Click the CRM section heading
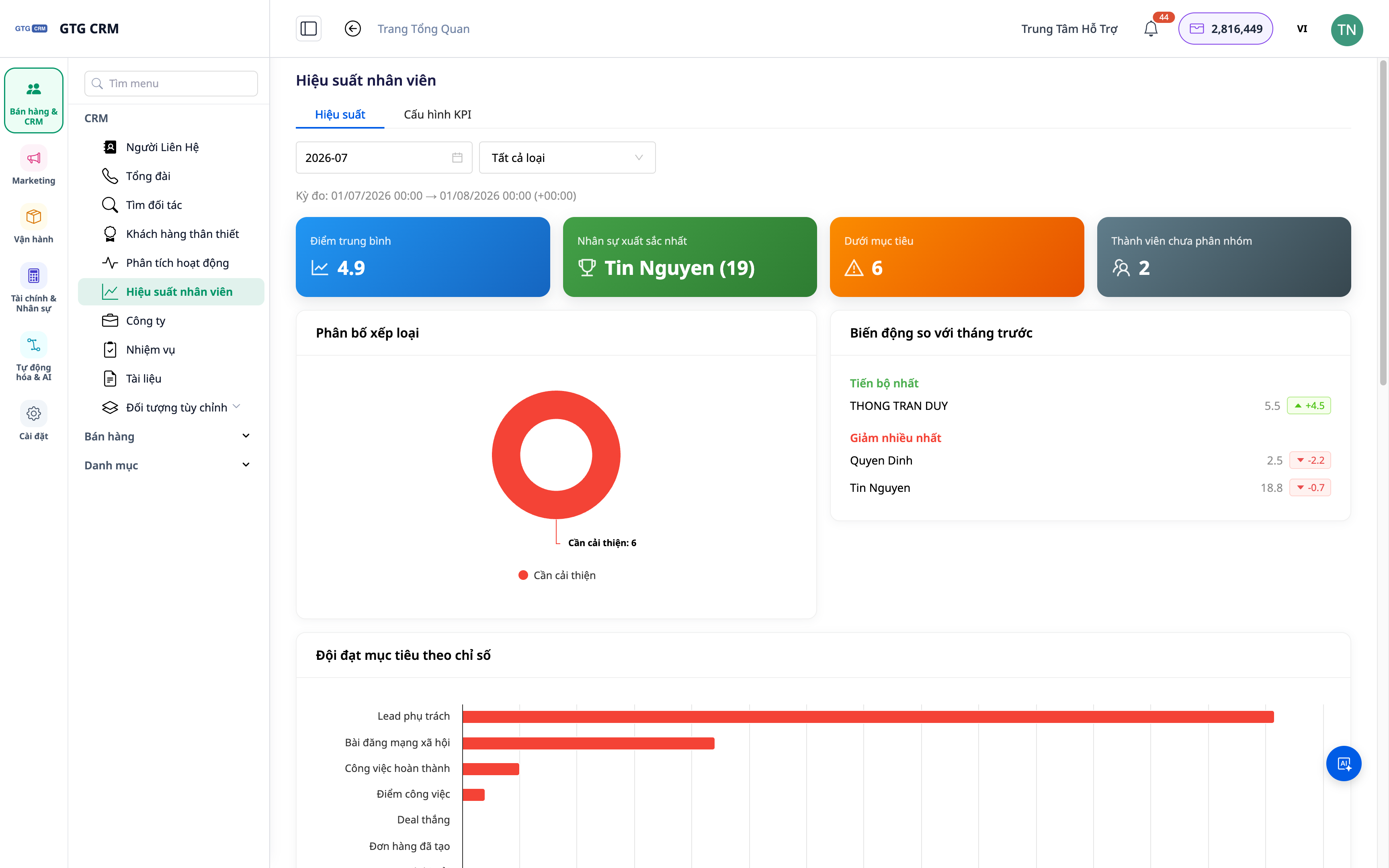 click(x=96, y=118)
